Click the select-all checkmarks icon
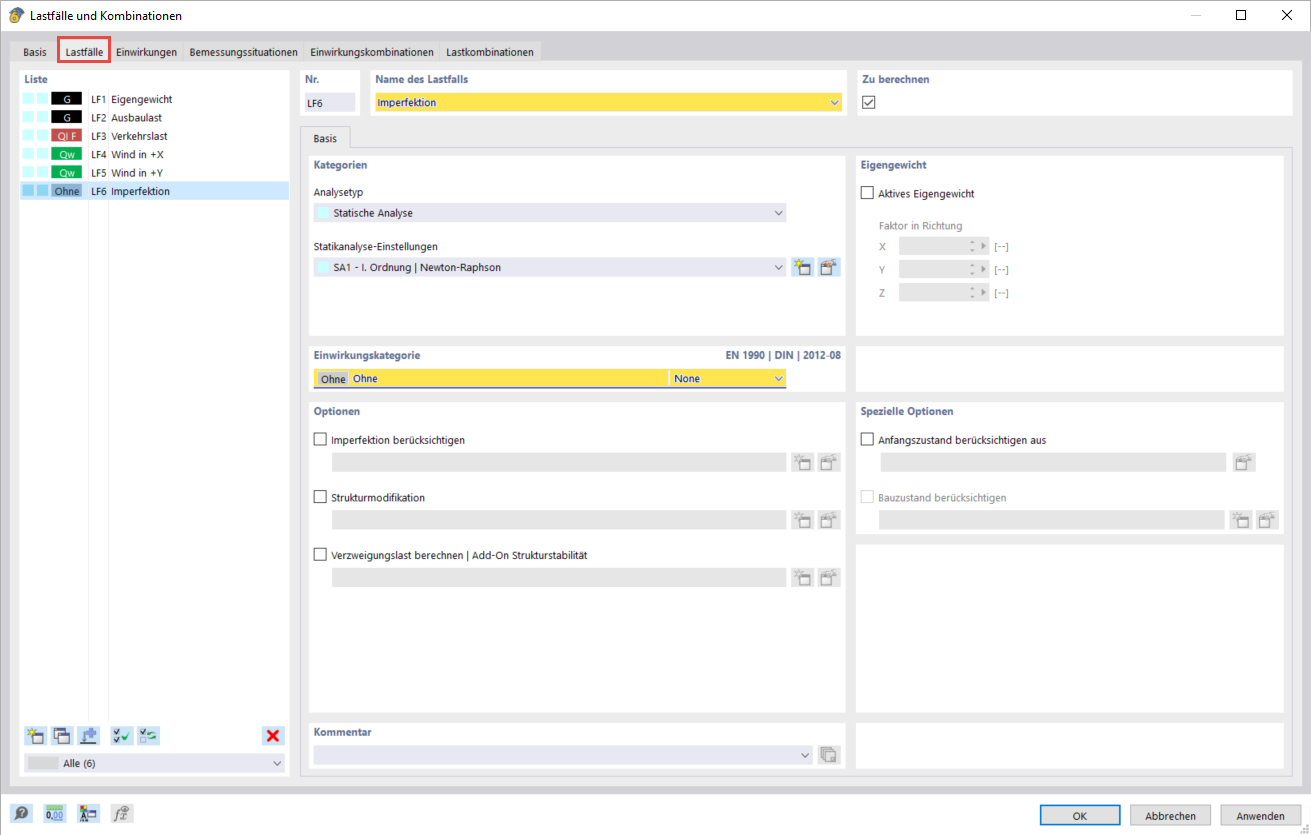Viewport: 1311px width, 835px height. 122,736
